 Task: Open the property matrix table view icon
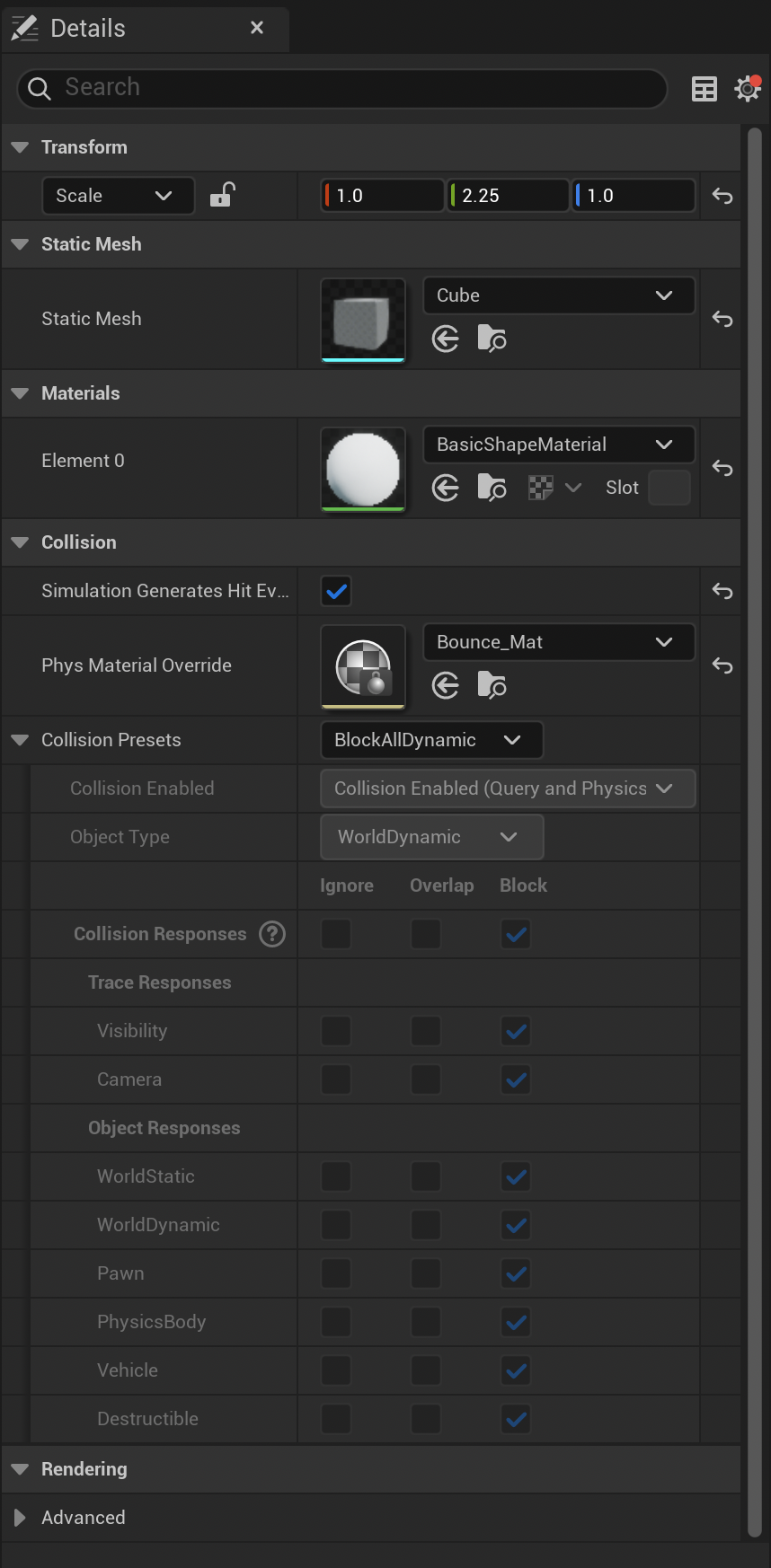pyautogui.click(x=705, y=89)
